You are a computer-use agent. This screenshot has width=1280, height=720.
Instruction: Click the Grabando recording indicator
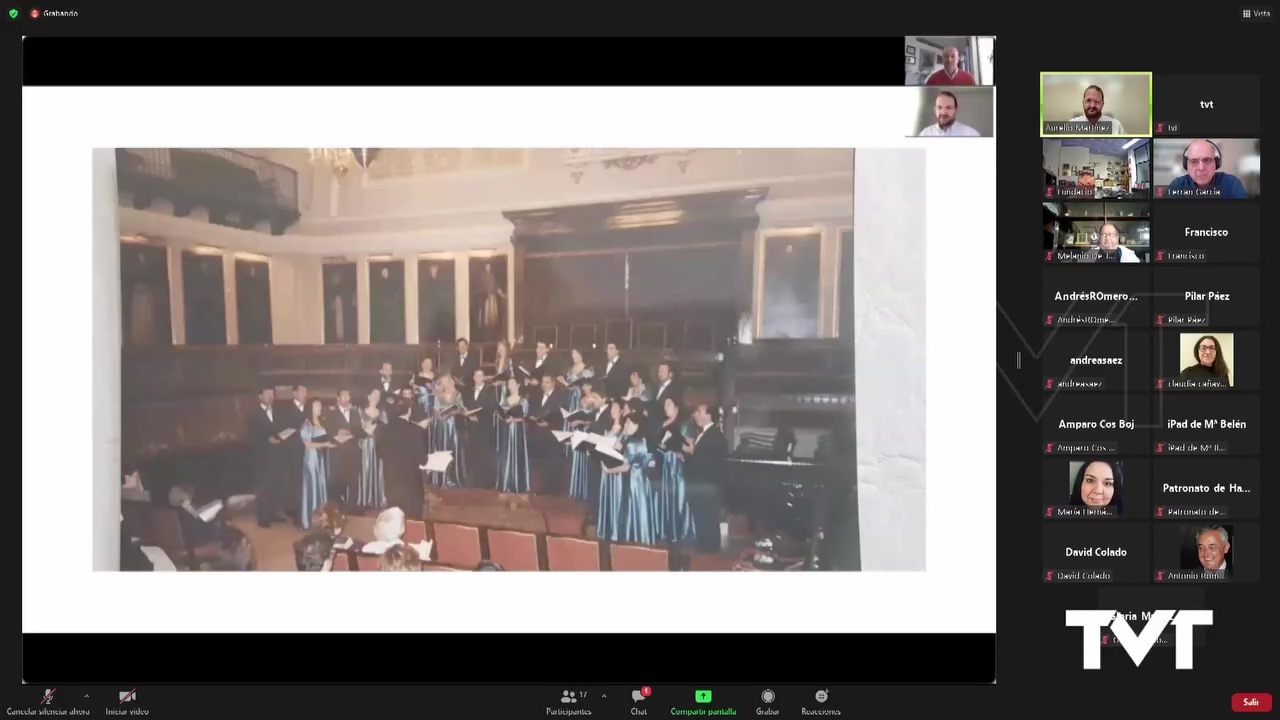[x=54, y=13]
